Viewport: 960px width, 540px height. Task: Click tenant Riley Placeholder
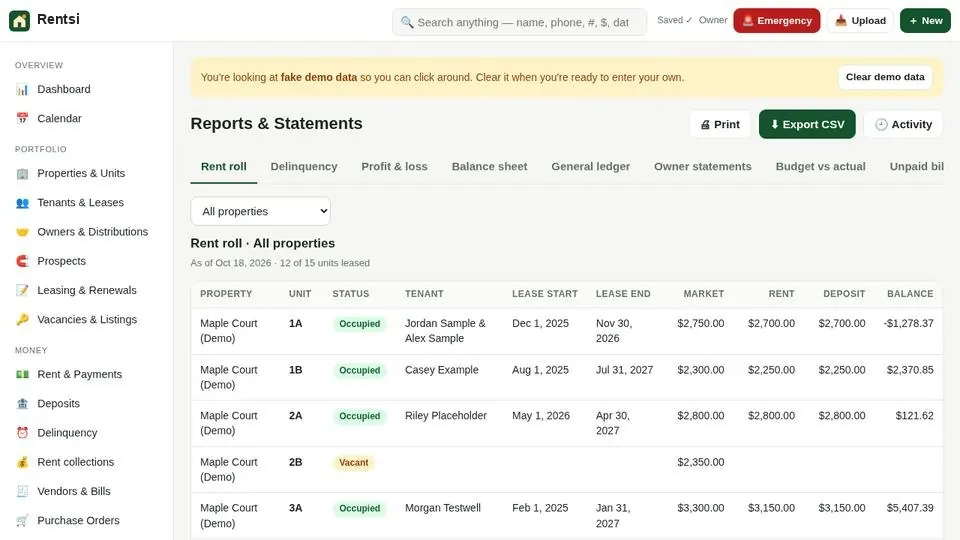click(446, 416)
